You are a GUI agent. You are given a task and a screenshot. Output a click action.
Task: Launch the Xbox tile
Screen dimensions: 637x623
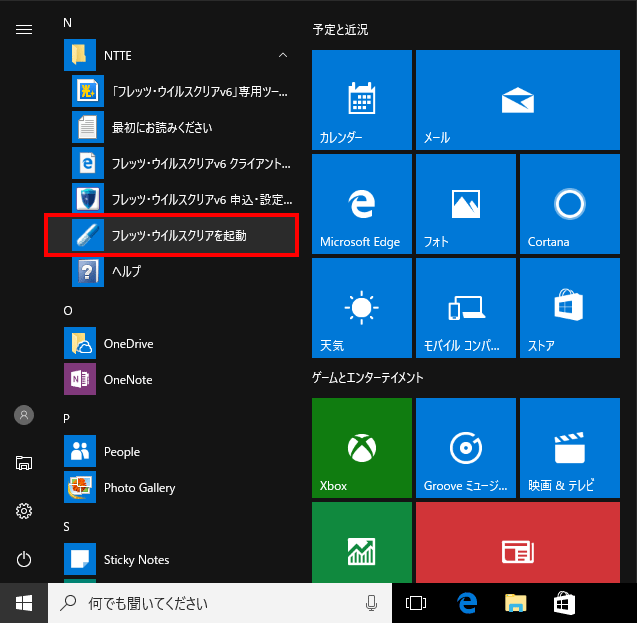pyautogui.click(x=361, y=447)
